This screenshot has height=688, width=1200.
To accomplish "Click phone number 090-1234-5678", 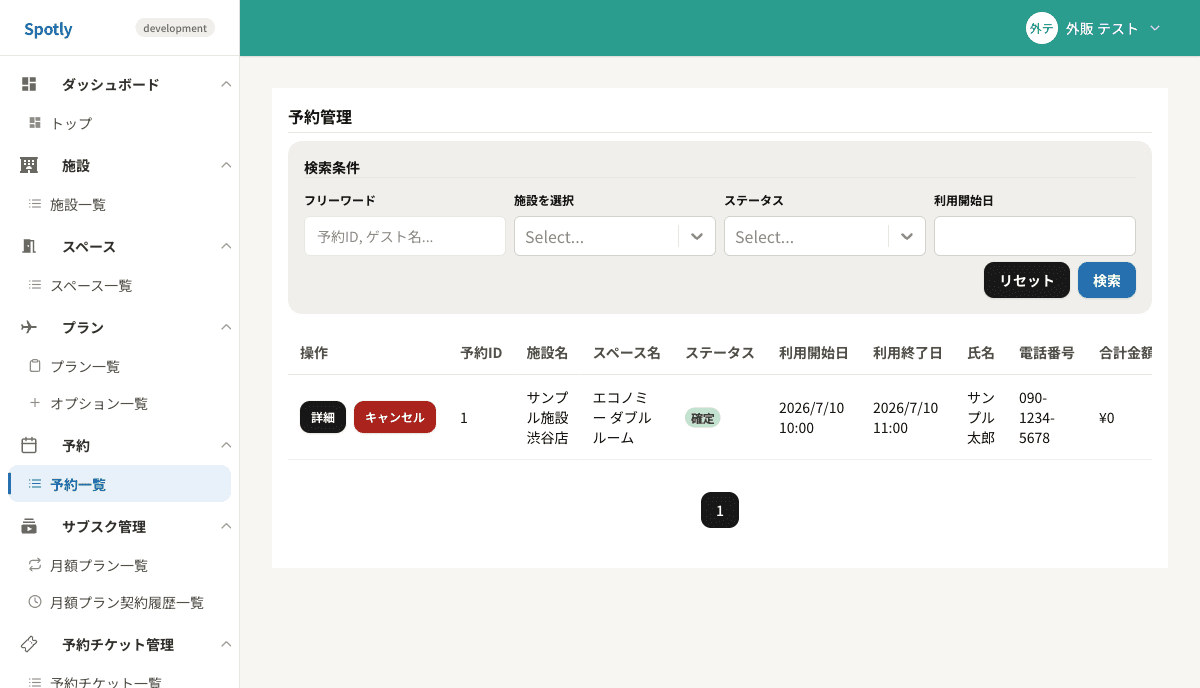I will [x=1037, y=417].
